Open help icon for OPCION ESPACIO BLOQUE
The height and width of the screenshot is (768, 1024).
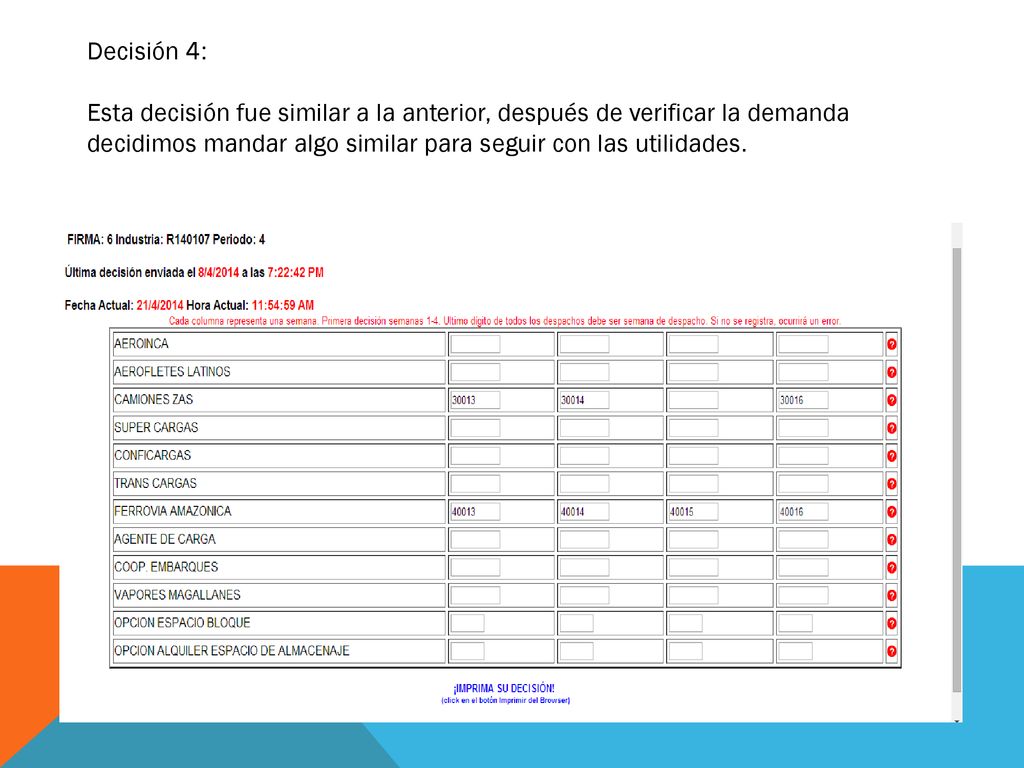click(891, 624)
